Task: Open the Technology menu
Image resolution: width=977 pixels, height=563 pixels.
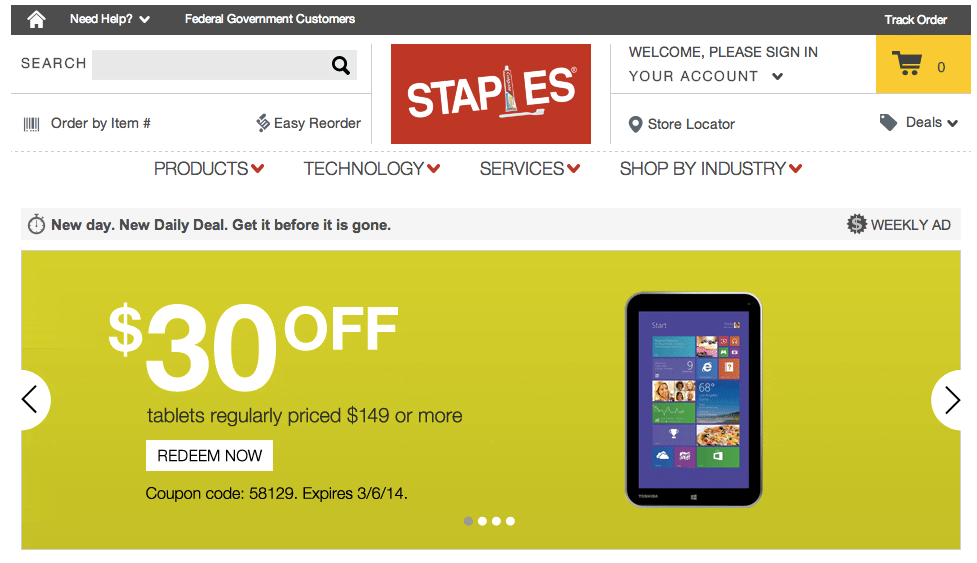Action: pos(372,169)
